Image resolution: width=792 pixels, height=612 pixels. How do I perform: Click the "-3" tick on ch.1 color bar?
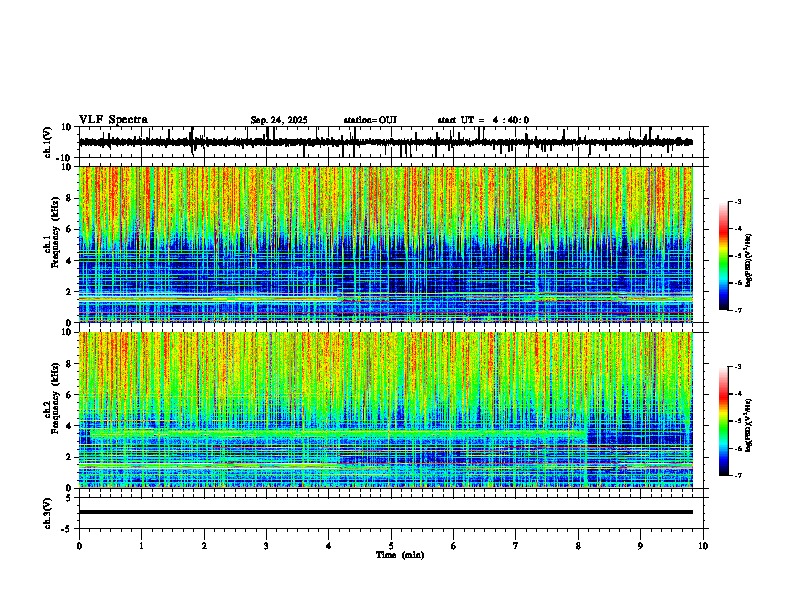[738, 202]
